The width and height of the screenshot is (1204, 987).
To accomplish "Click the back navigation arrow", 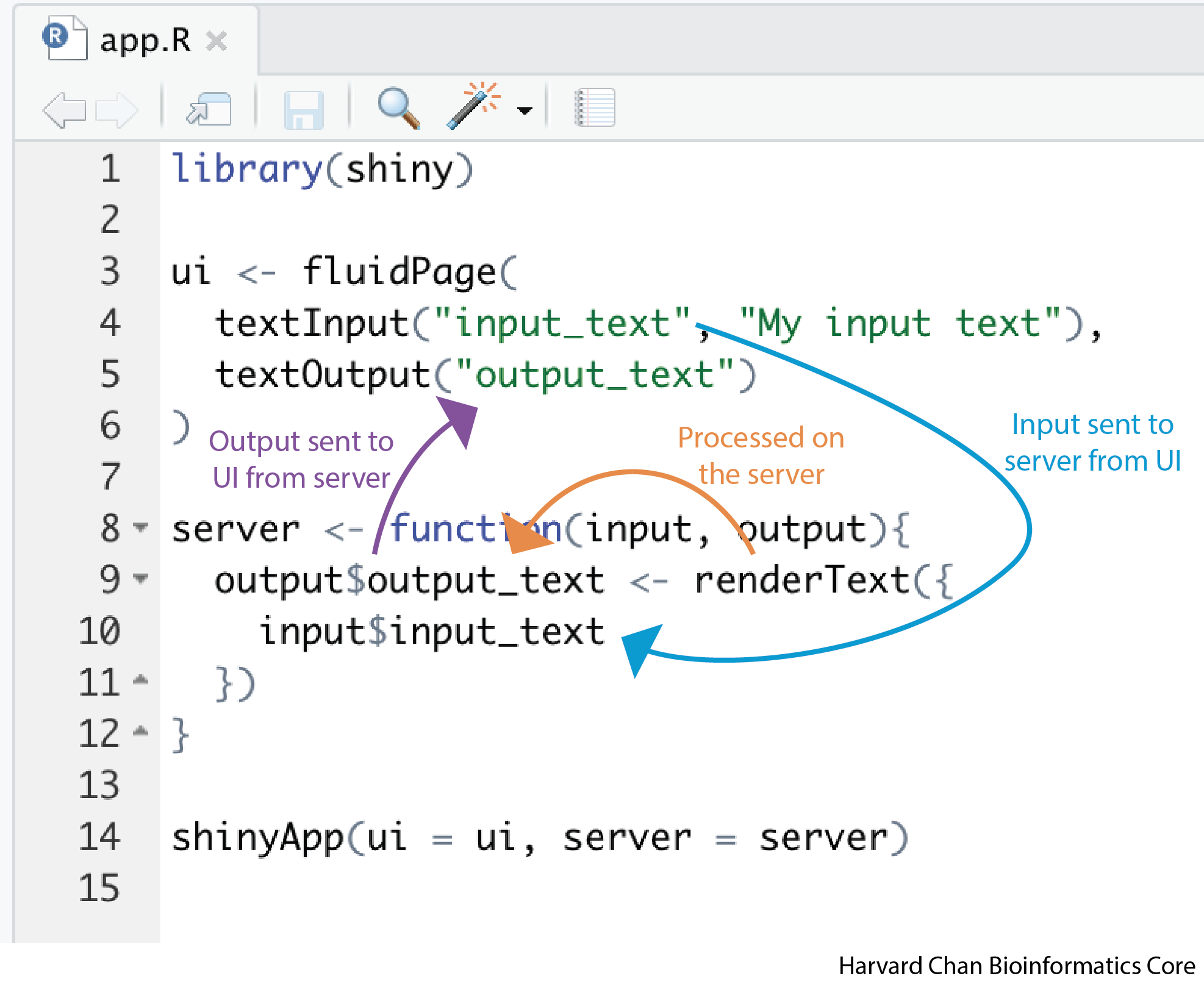I will click(x=64, y=110).
